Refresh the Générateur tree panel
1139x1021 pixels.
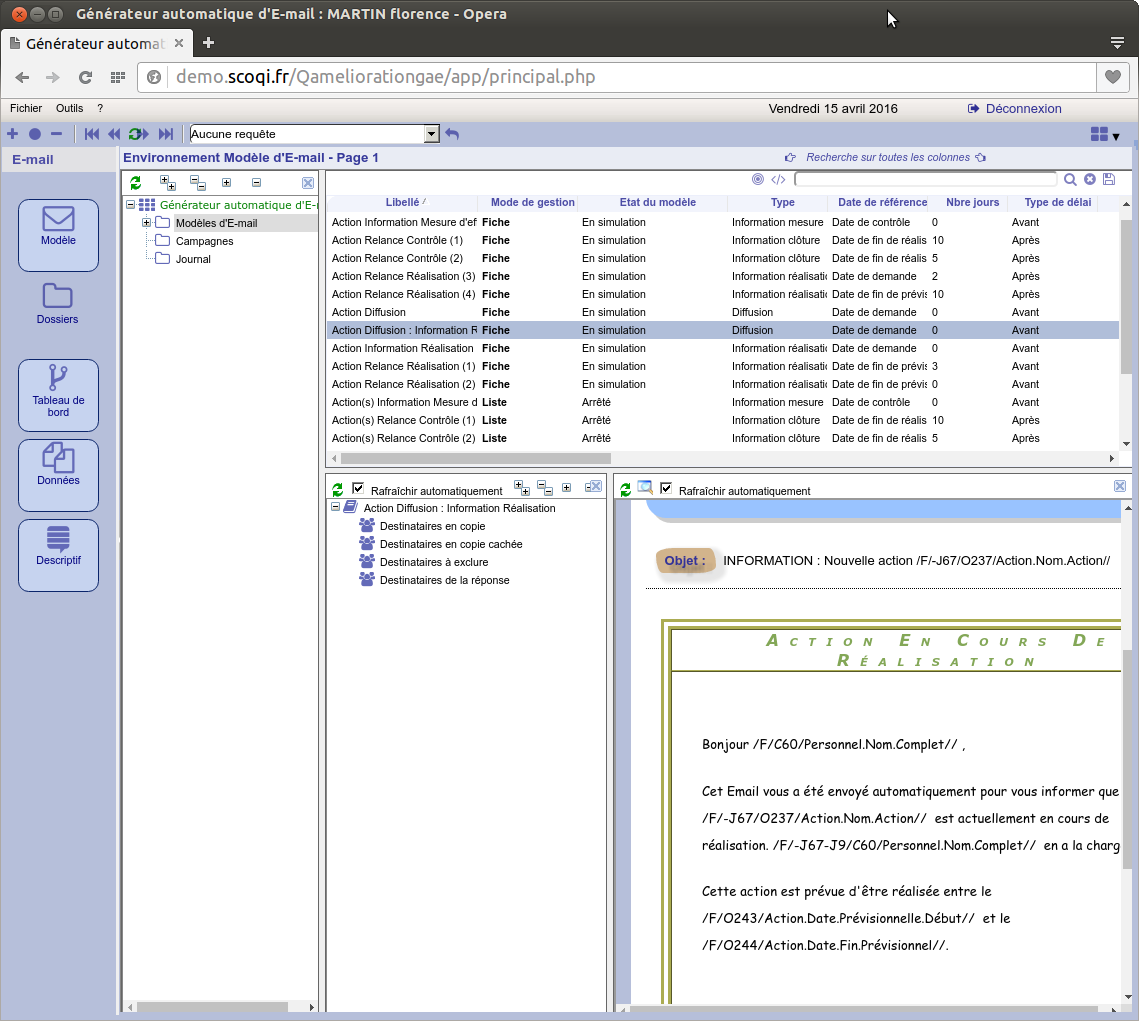coord(135,183)
